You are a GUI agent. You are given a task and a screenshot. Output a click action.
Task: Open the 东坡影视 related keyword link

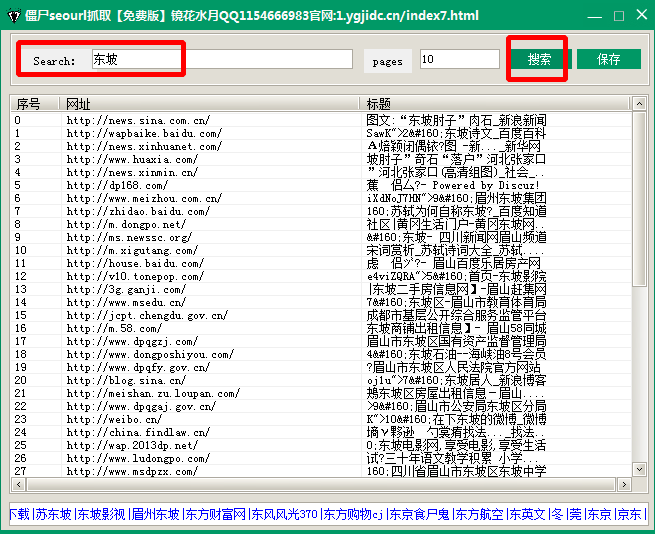pyautogui.click(x=102, y=514)
